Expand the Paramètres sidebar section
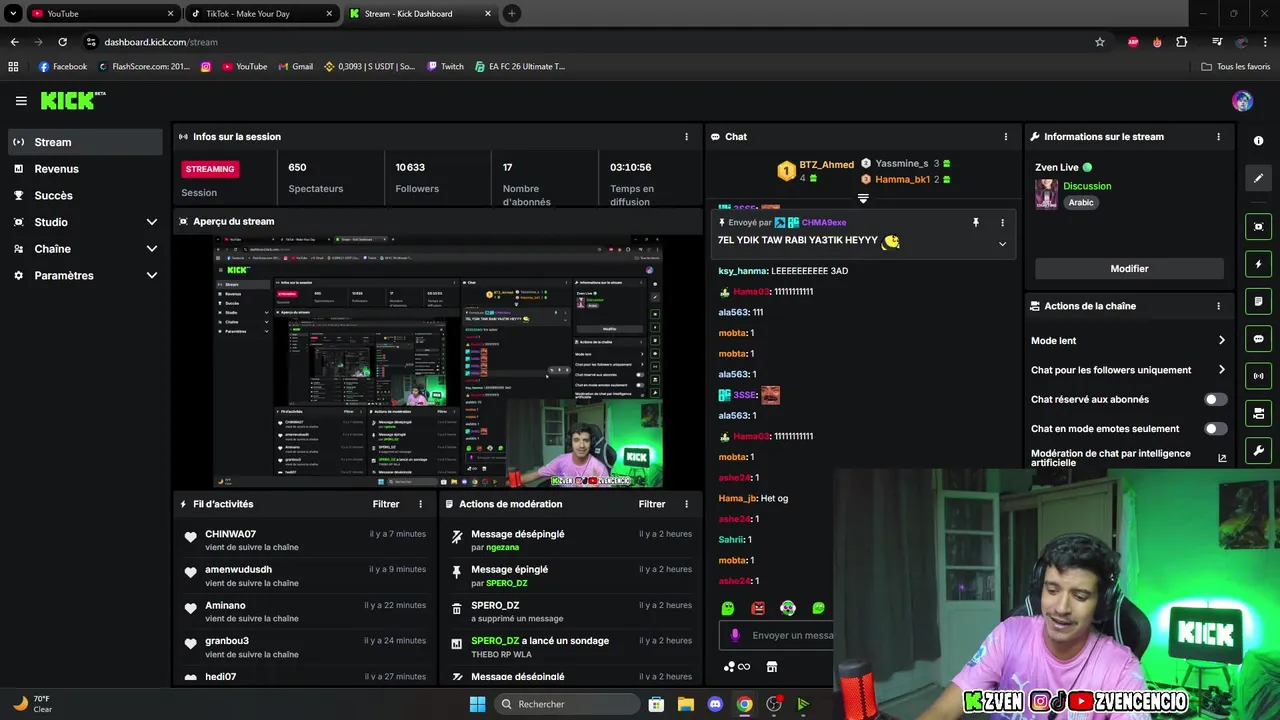This screenshot has height=720, width=1280. pyautogui.click(x=152, y=275)
